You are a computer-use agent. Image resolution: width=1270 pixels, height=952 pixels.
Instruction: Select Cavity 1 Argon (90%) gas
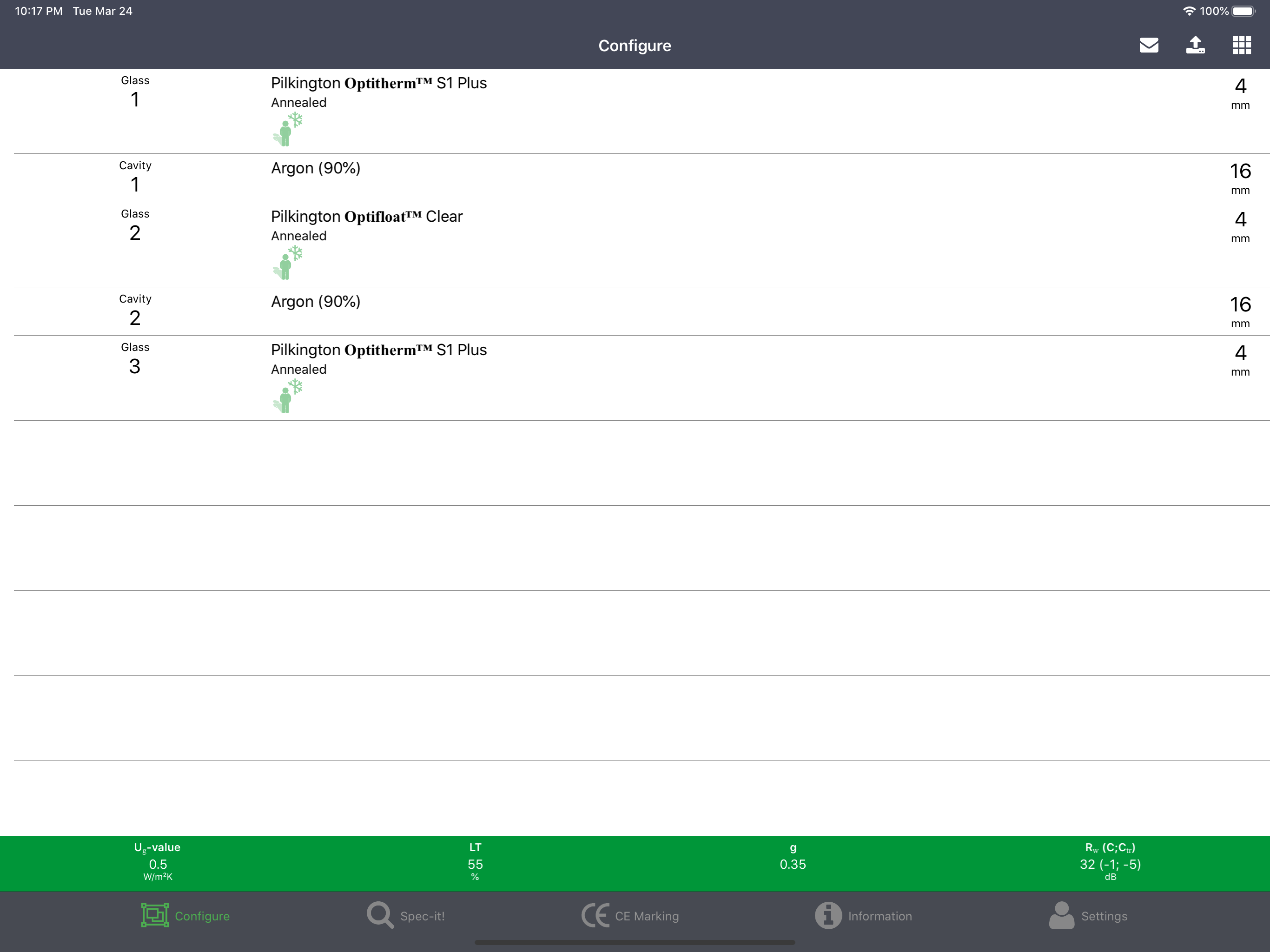(316, 168)
